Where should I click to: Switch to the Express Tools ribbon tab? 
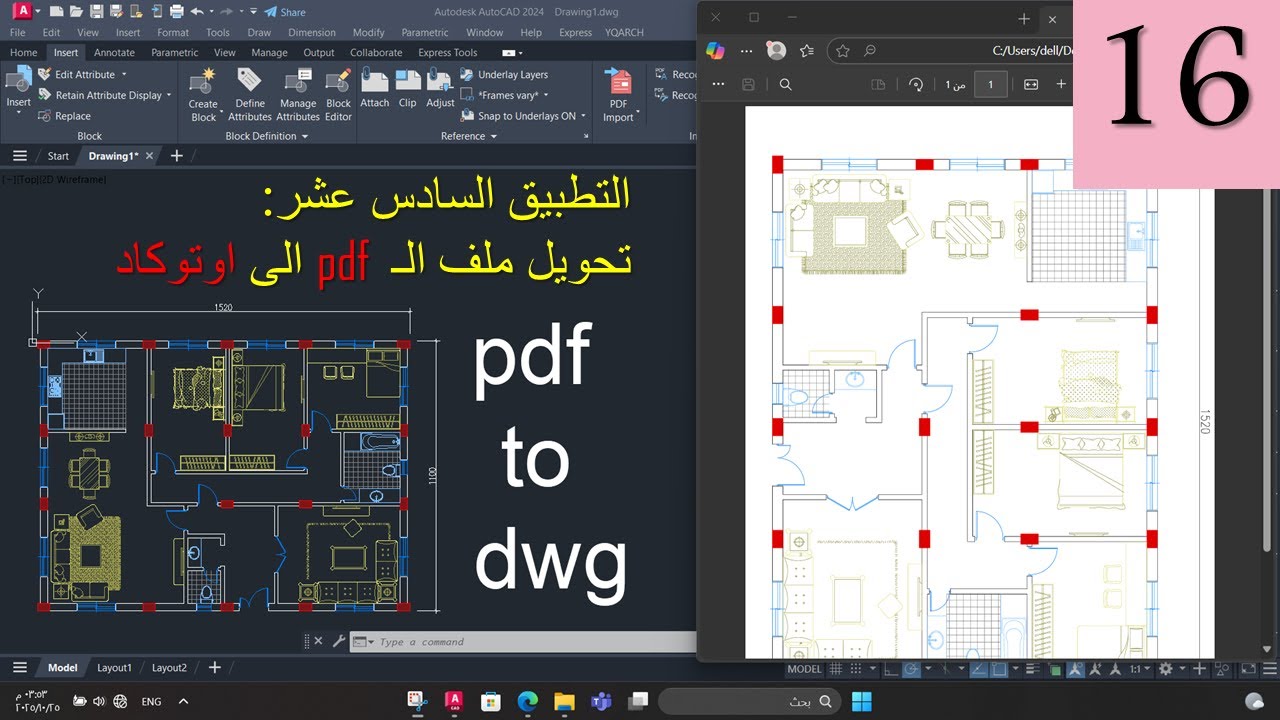coord(447,52)
